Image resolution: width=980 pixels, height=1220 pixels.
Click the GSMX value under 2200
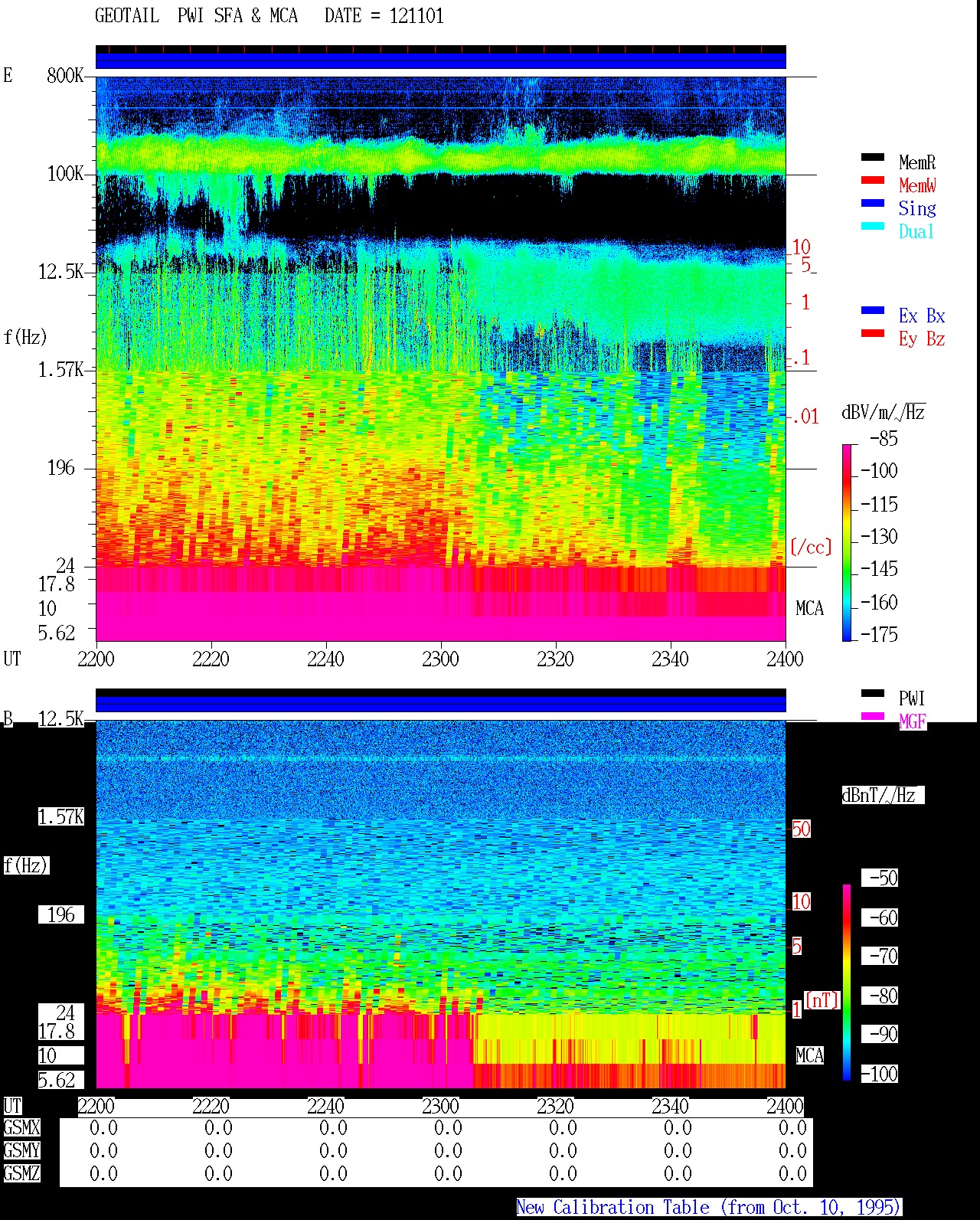coord(103,1128)
